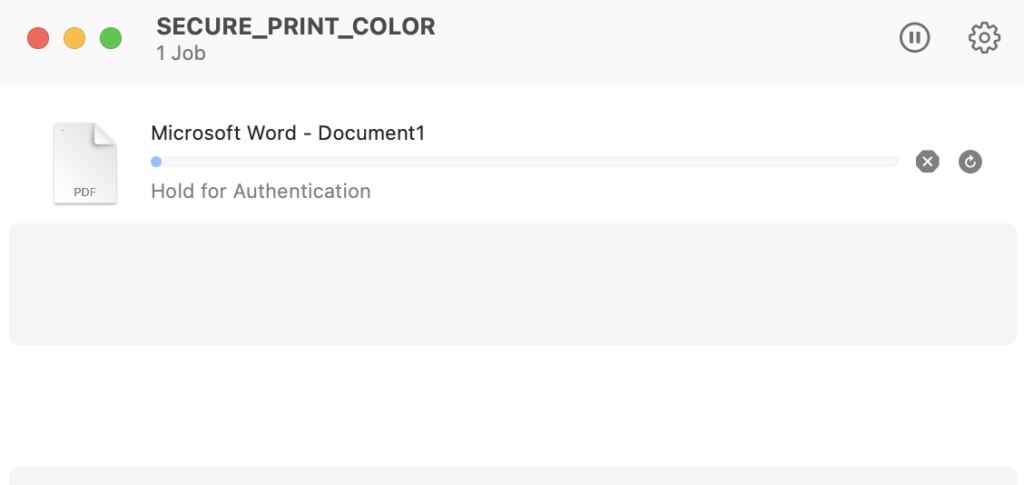Screen dimensions: 1024x485
Task: Open printer settings gear
Action: tap(984, 38)
